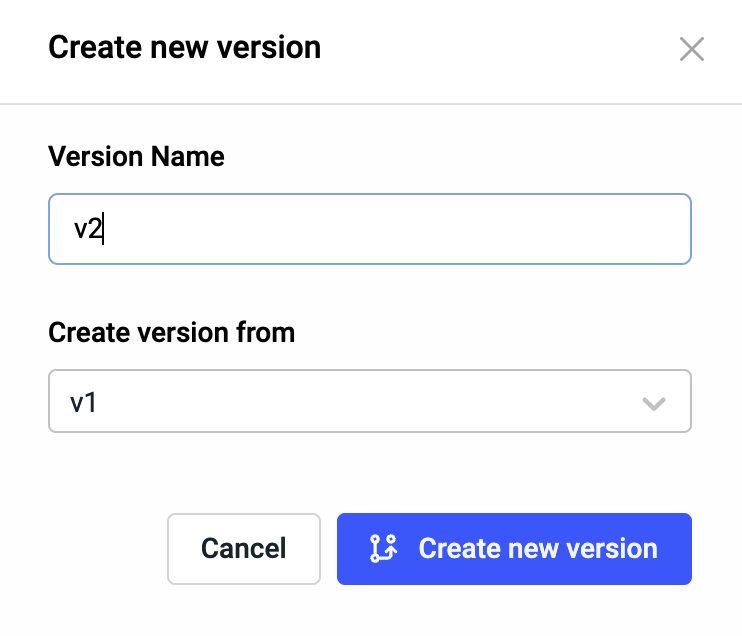Expand the source version combo box showing v1
Viewport: 742px width, 636px height.
point(369,402)
